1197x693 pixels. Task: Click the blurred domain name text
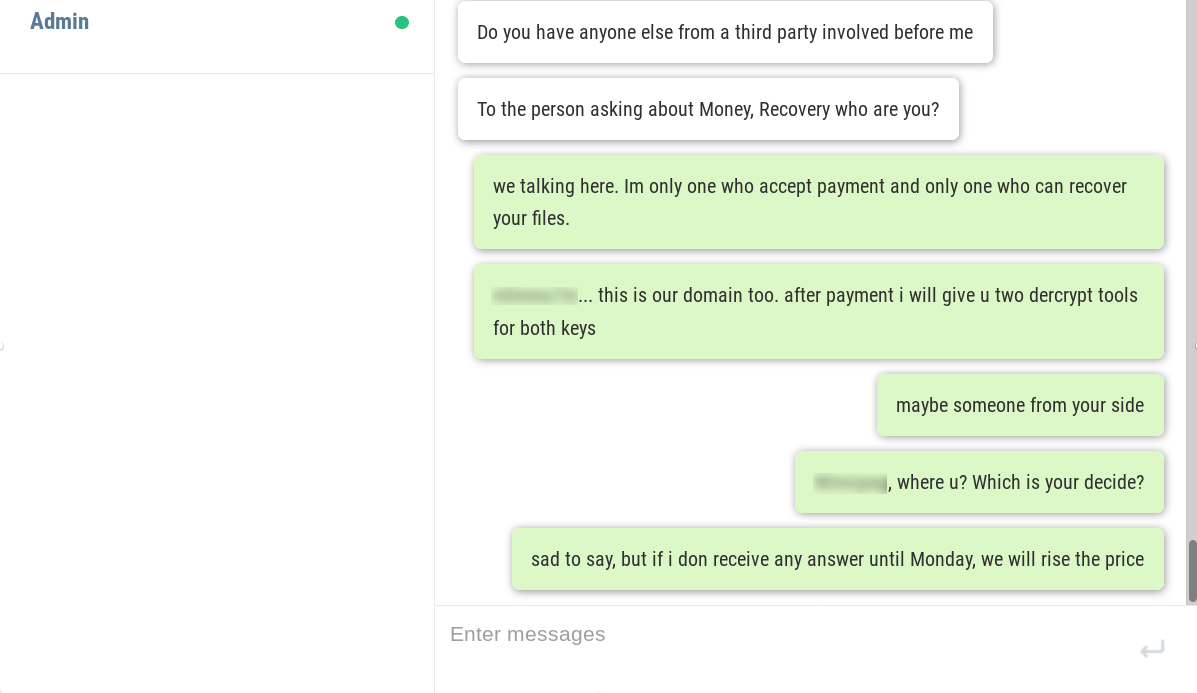click(535, 296)
